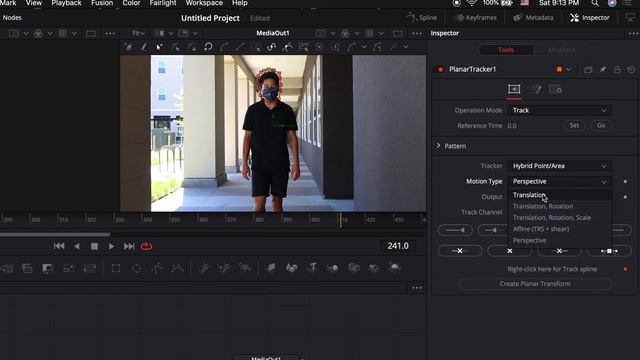Click the Wi-Fi status icon
This screenshot has width=640, height=360.
(x=471, y=3)
